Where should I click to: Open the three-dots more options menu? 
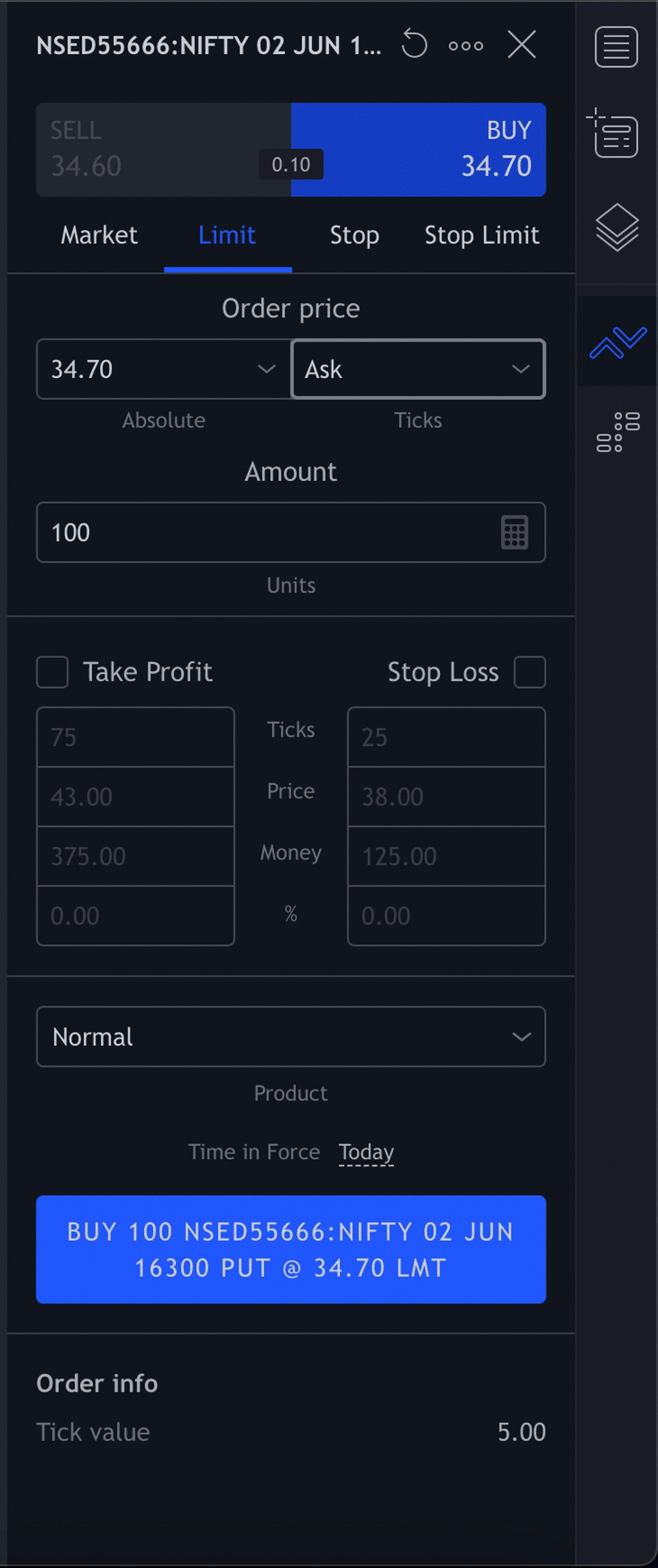[x=466, y=46]
